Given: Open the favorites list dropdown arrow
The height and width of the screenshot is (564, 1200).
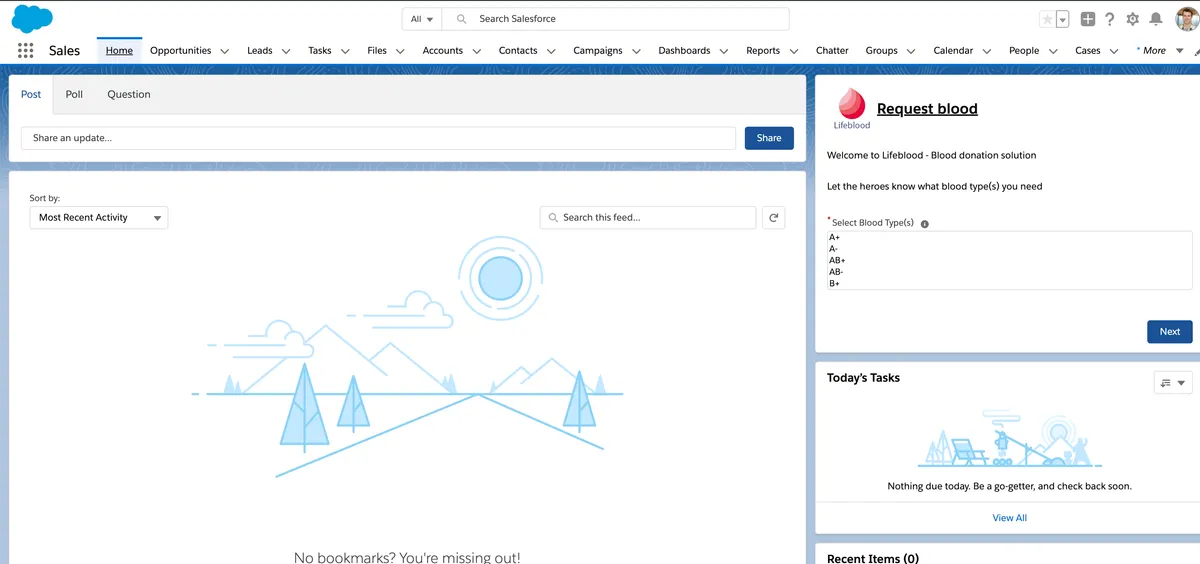Looking at the screenshot, I should coord(1062,19).
